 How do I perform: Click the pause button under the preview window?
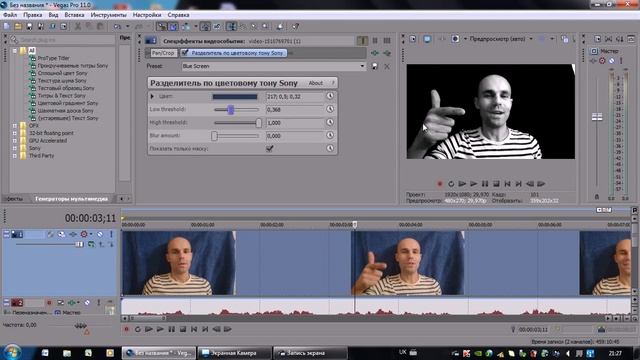485,184
